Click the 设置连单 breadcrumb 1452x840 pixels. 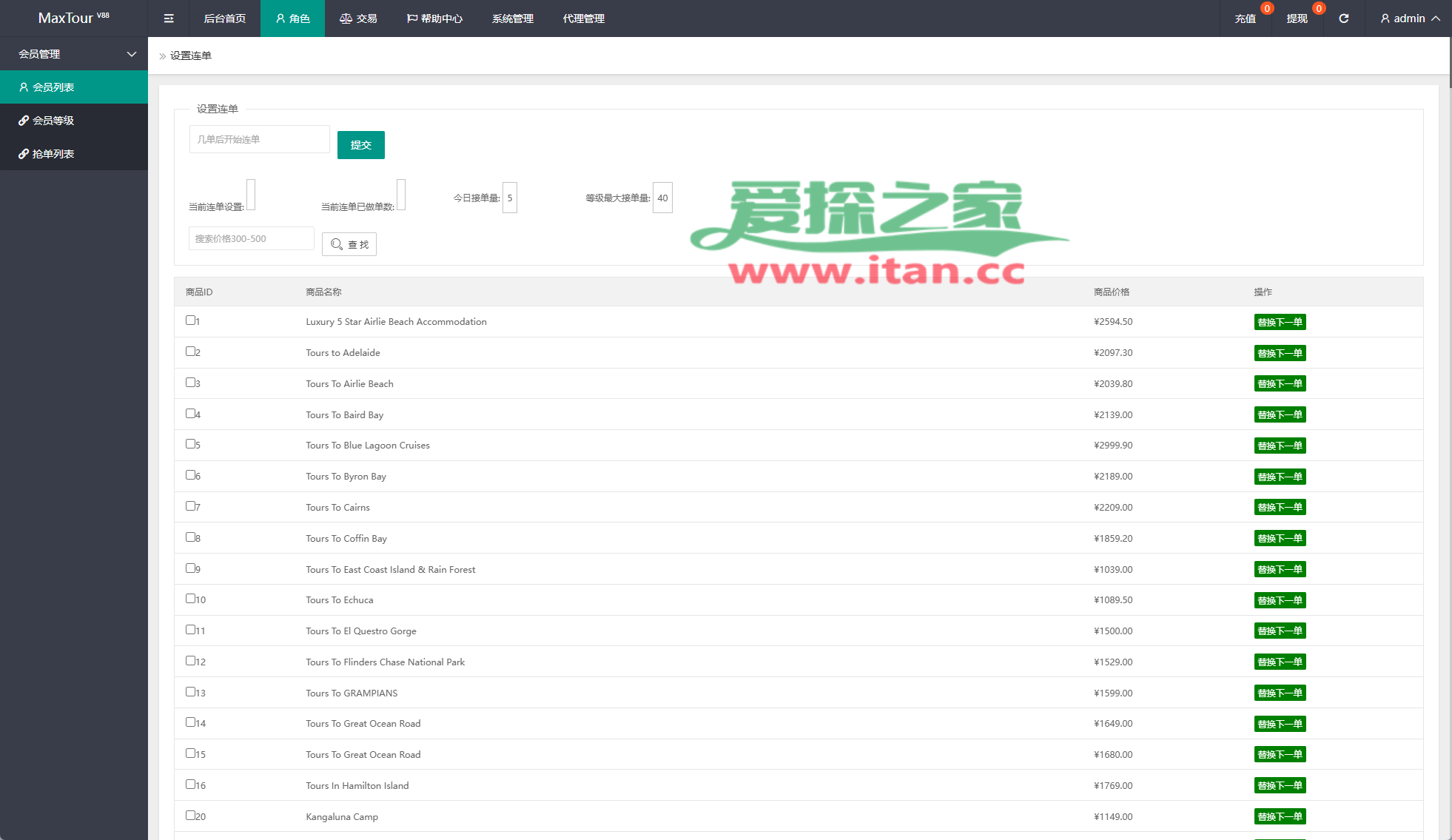(x=191, y=56)
